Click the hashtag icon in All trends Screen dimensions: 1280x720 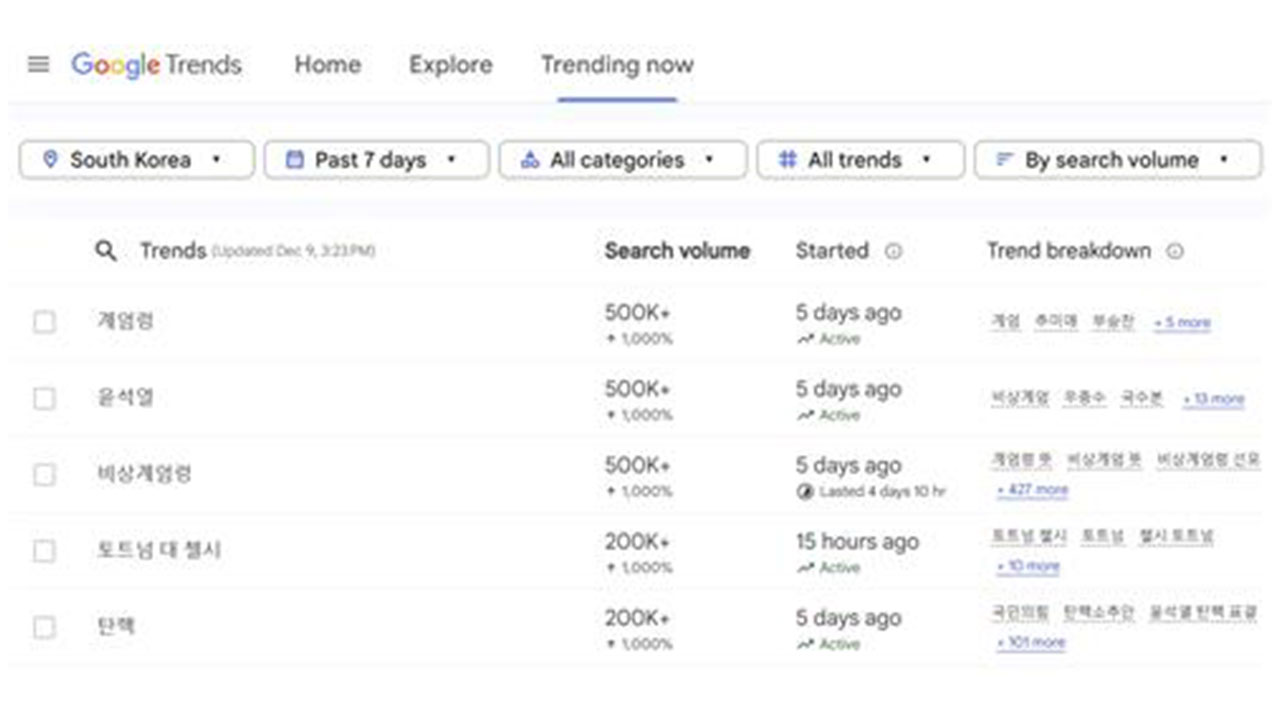(788, 160)
